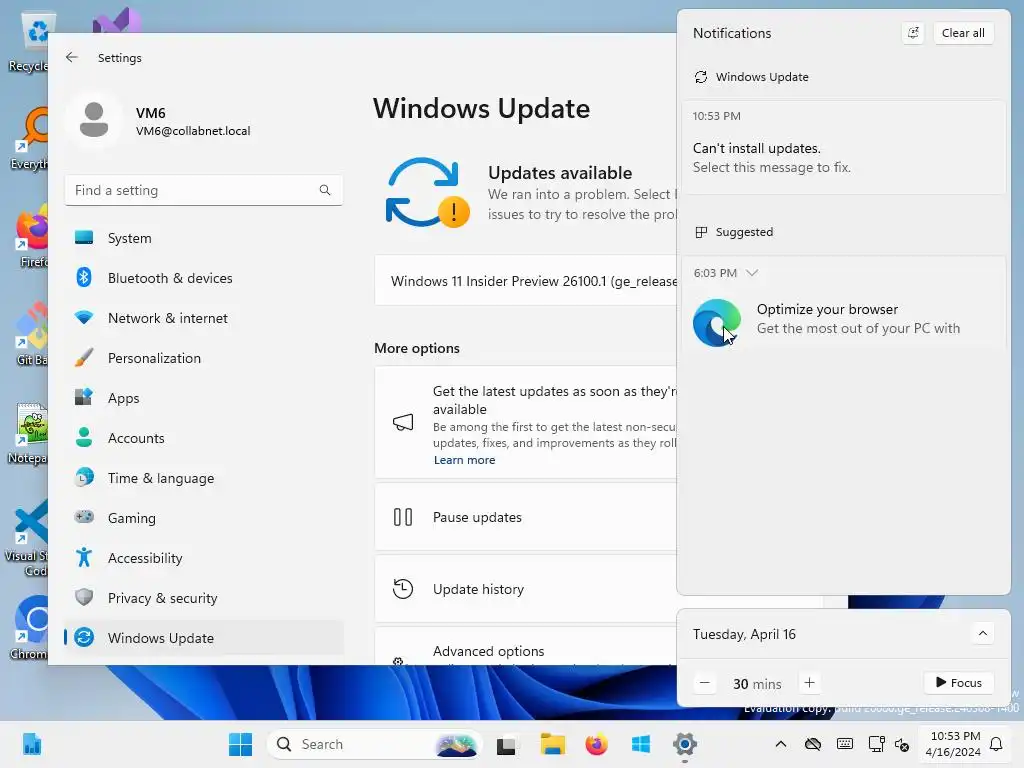Open Personalization settings

pos(204,358)
